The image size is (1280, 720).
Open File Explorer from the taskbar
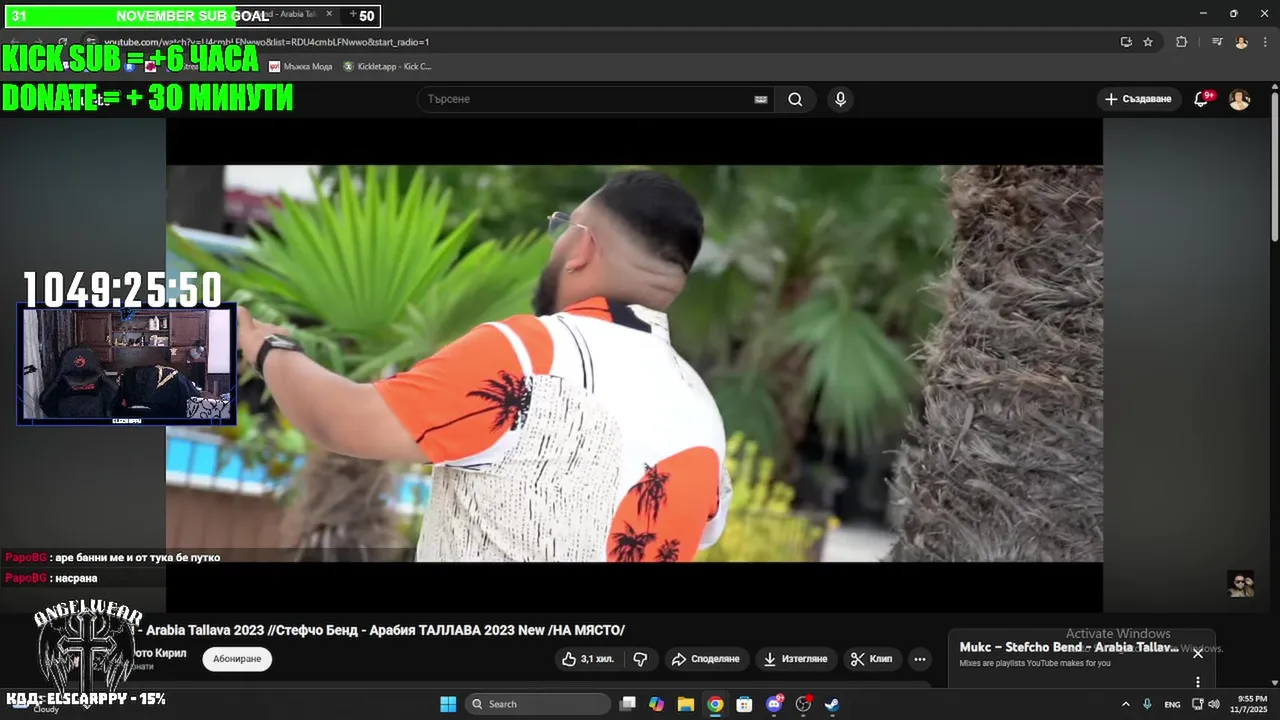point(685,704)
